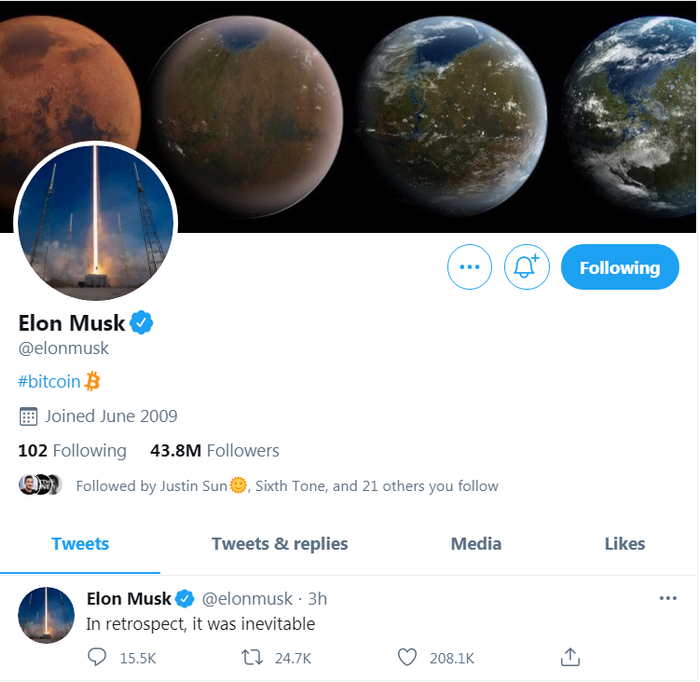Open the #bitcoin hashtag link

[50, 382]
